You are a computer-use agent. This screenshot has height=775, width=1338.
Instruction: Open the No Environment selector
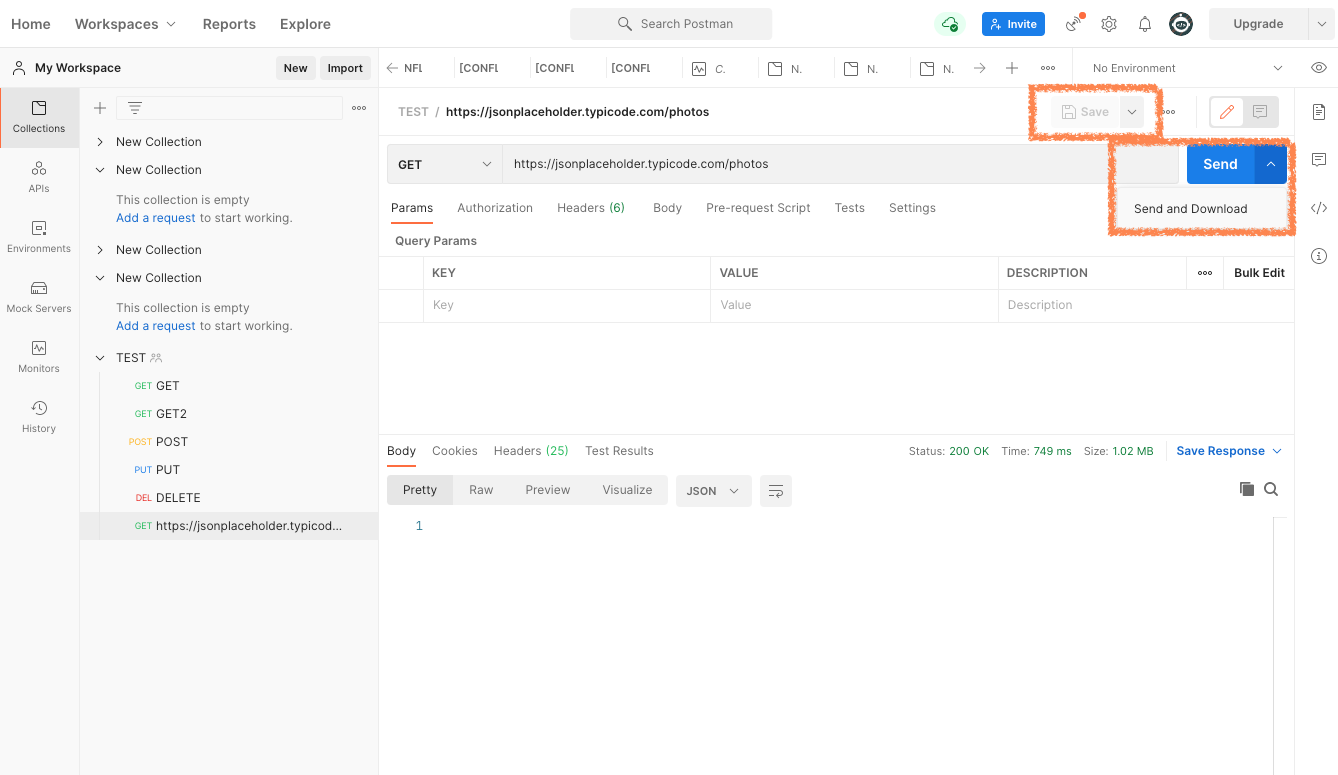(1187, 68)
